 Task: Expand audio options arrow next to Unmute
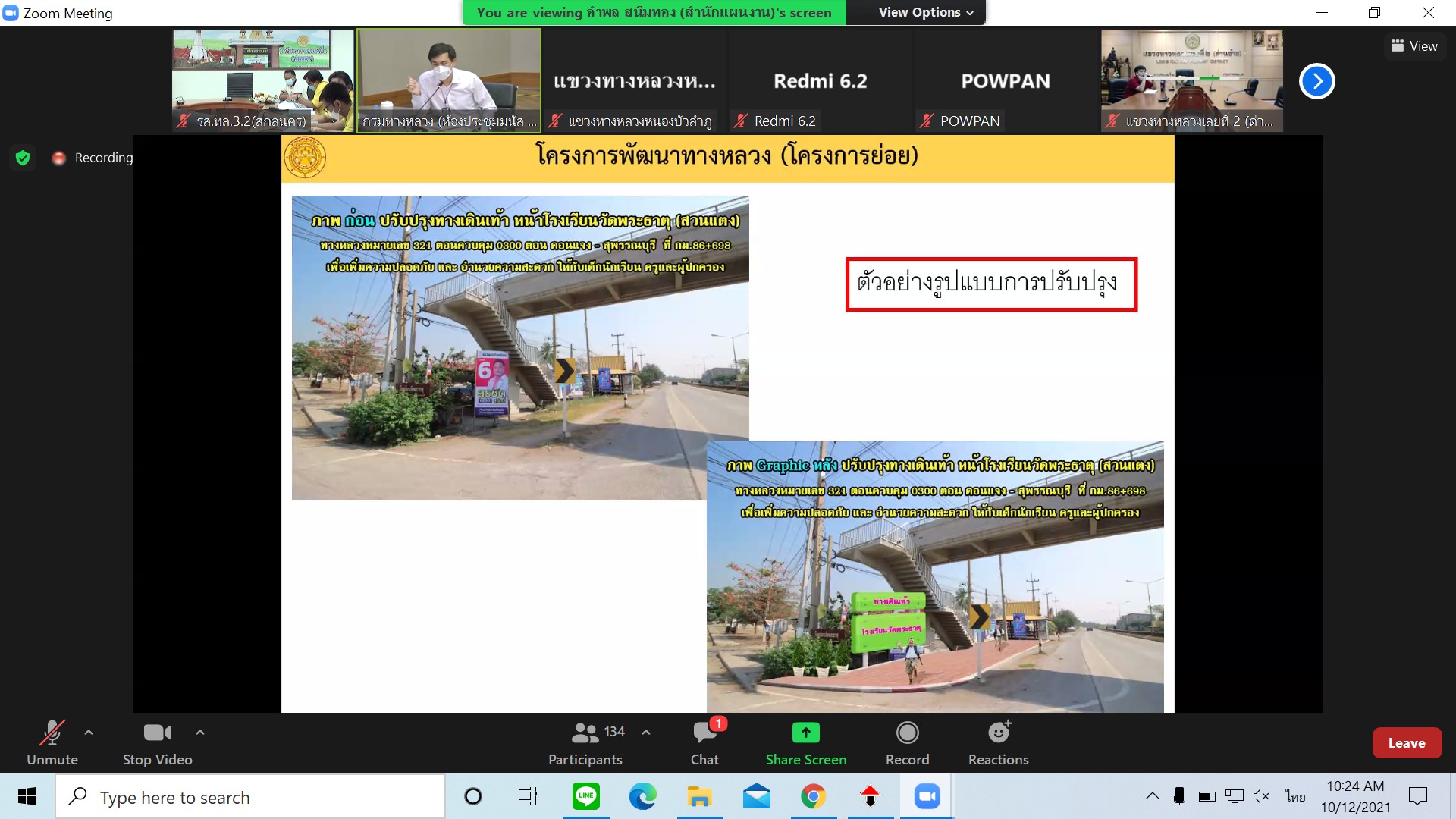(89, 733)
